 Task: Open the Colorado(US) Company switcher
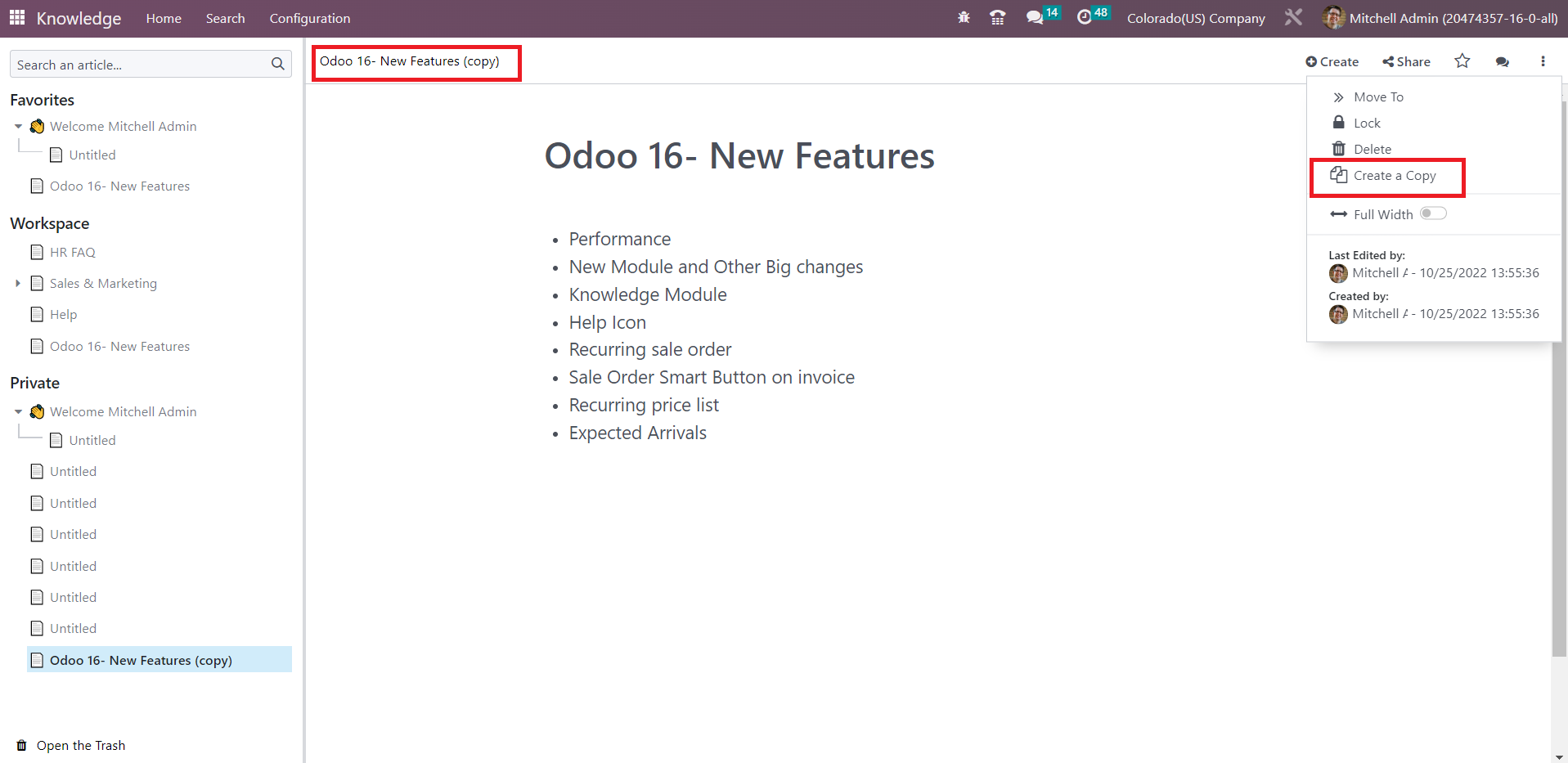point(1196,18)
